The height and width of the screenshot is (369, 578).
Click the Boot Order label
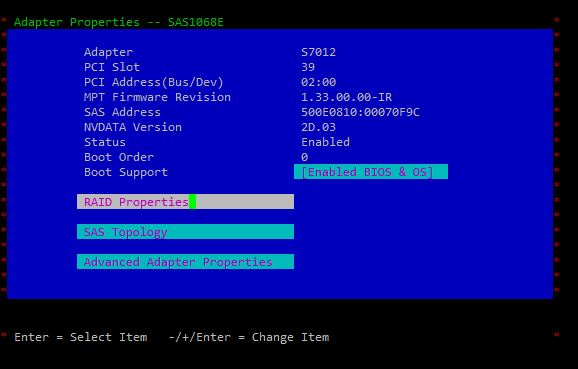point(119,157)
